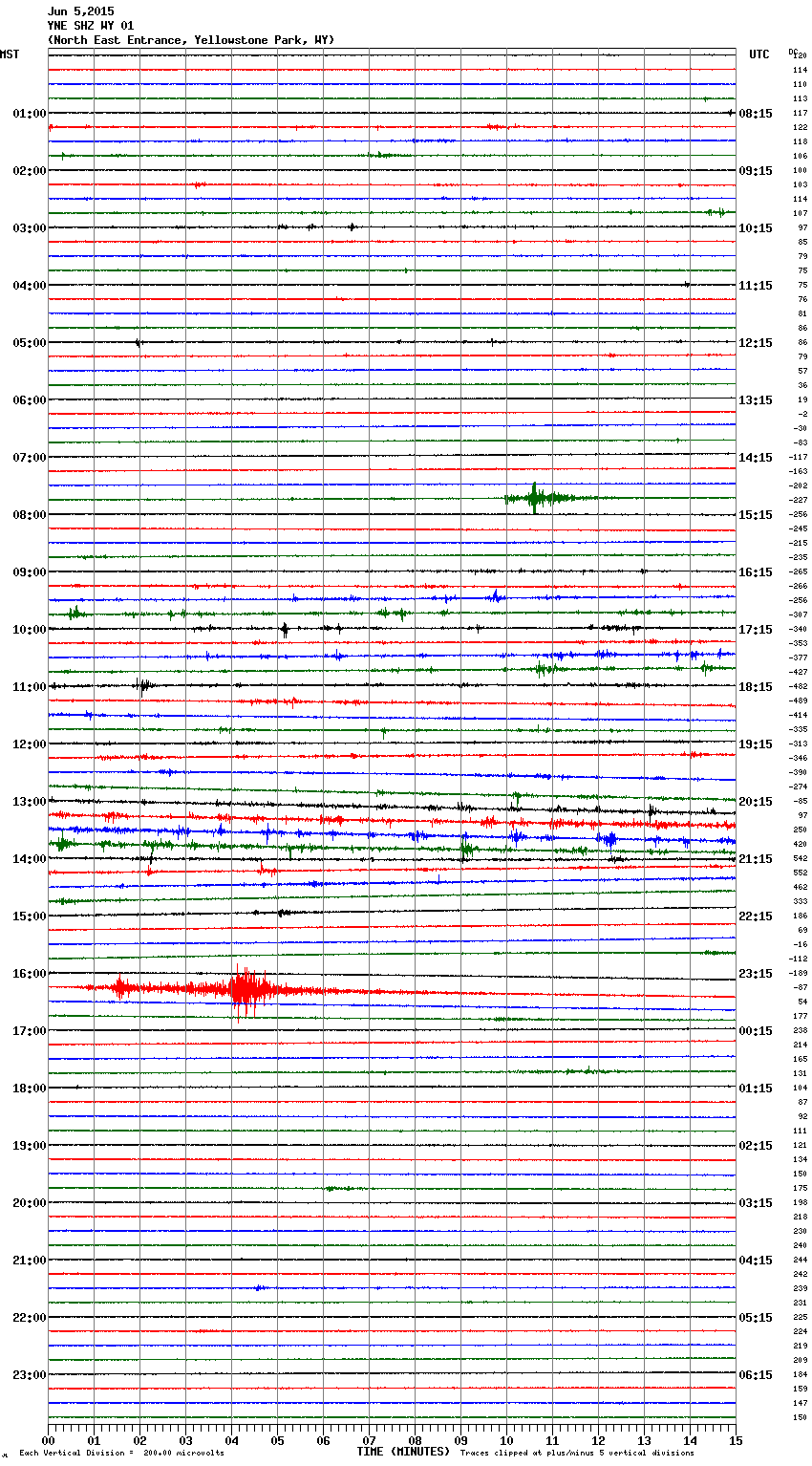
Task: Click the '10:15' UTC time label
Action: [x=756, y=228]
